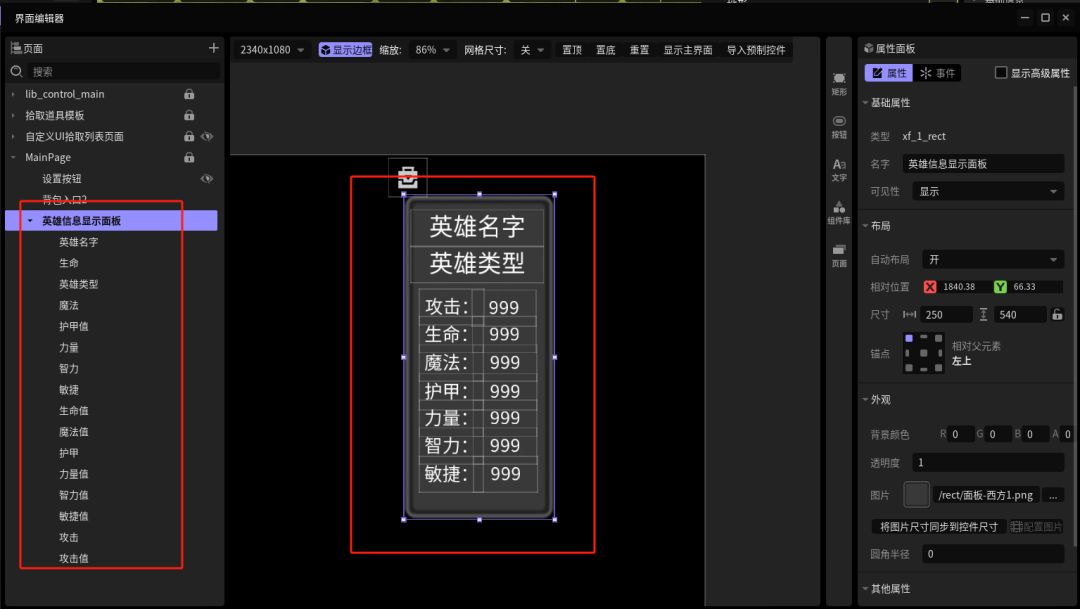Toggle lock on 自定义UI拾取列表页面
The height and width of the screenshot is (609, 1080).
[x=189, y=136]
